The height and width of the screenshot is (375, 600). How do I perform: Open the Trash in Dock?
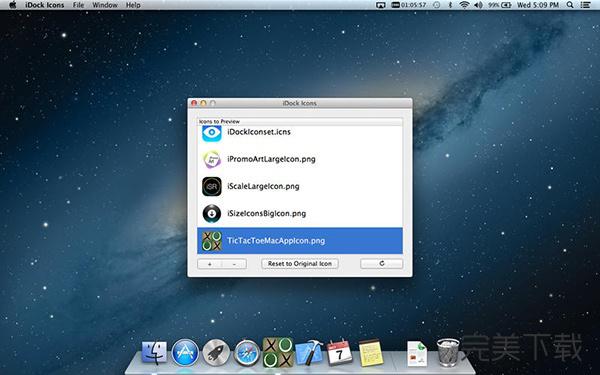click(448, 352)
